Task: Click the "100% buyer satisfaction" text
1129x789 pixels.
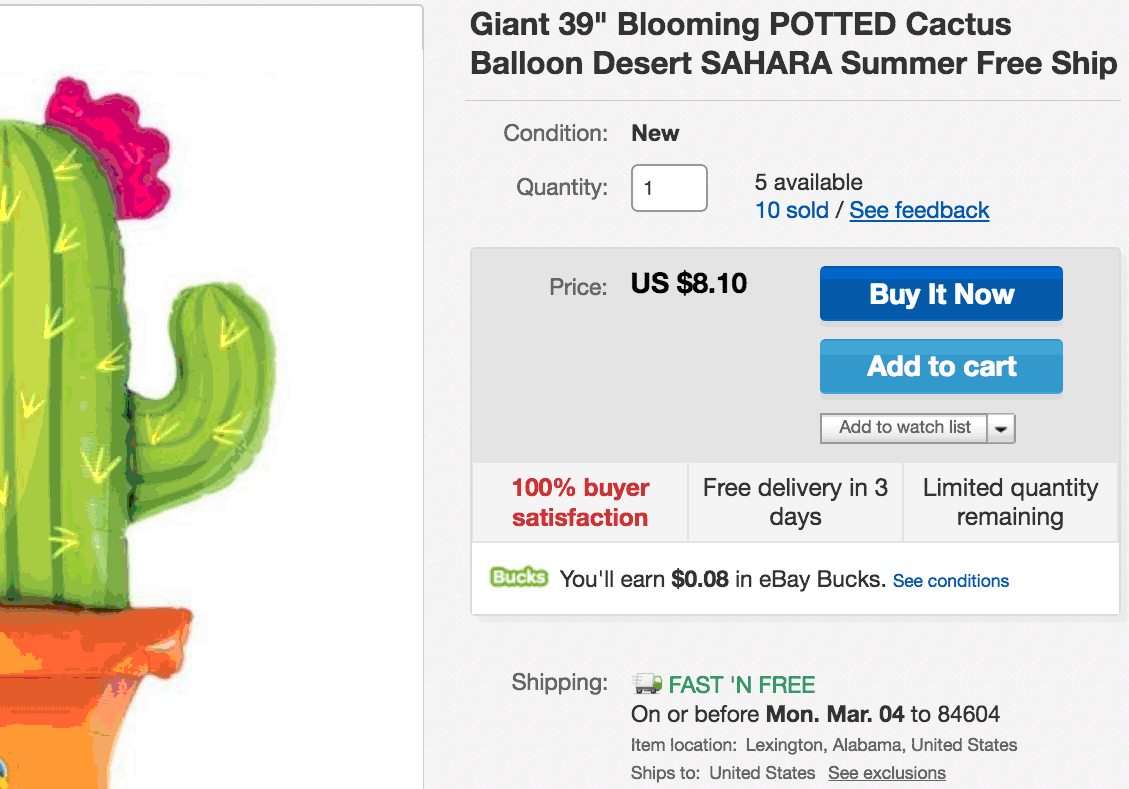Action: pyautogui.click(x=580, y=502)
